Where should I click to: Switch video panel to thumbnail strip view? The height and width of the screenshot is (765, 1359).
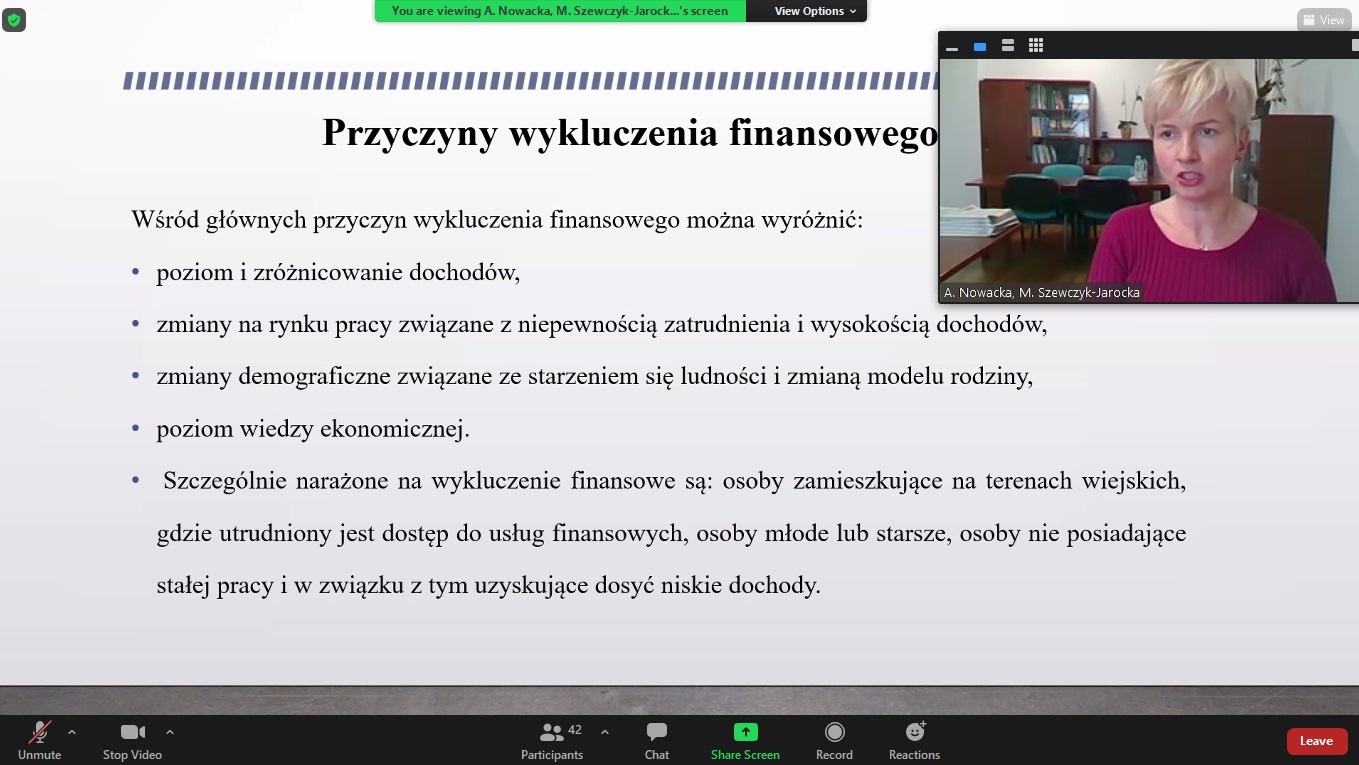tap(1008, 46)
